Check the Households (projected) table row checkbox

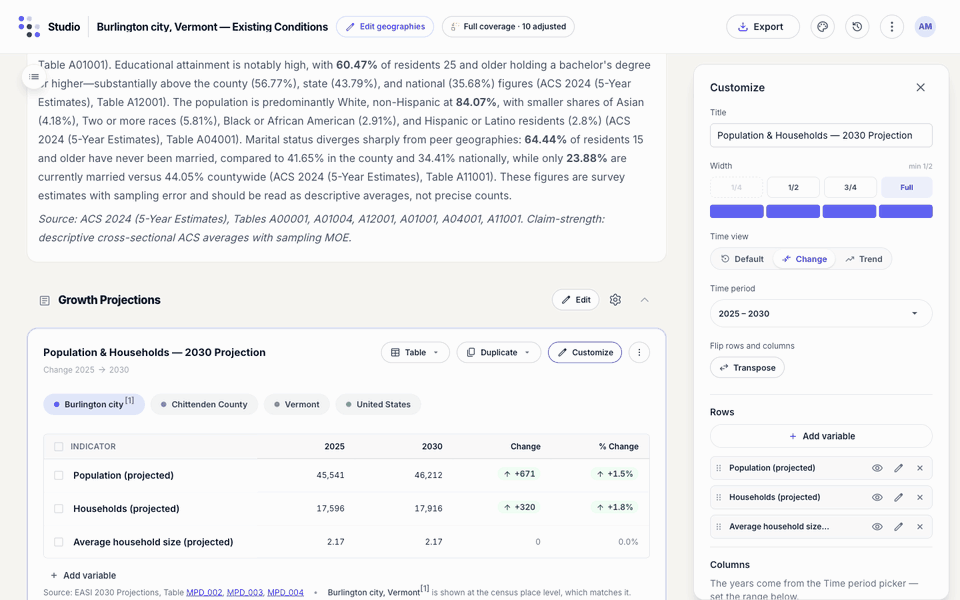tap(59, 509)
